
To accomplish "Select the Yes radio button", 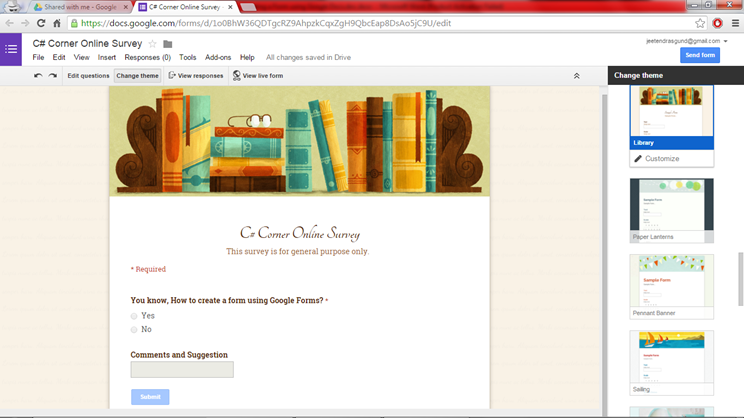I will pos(134,316).
